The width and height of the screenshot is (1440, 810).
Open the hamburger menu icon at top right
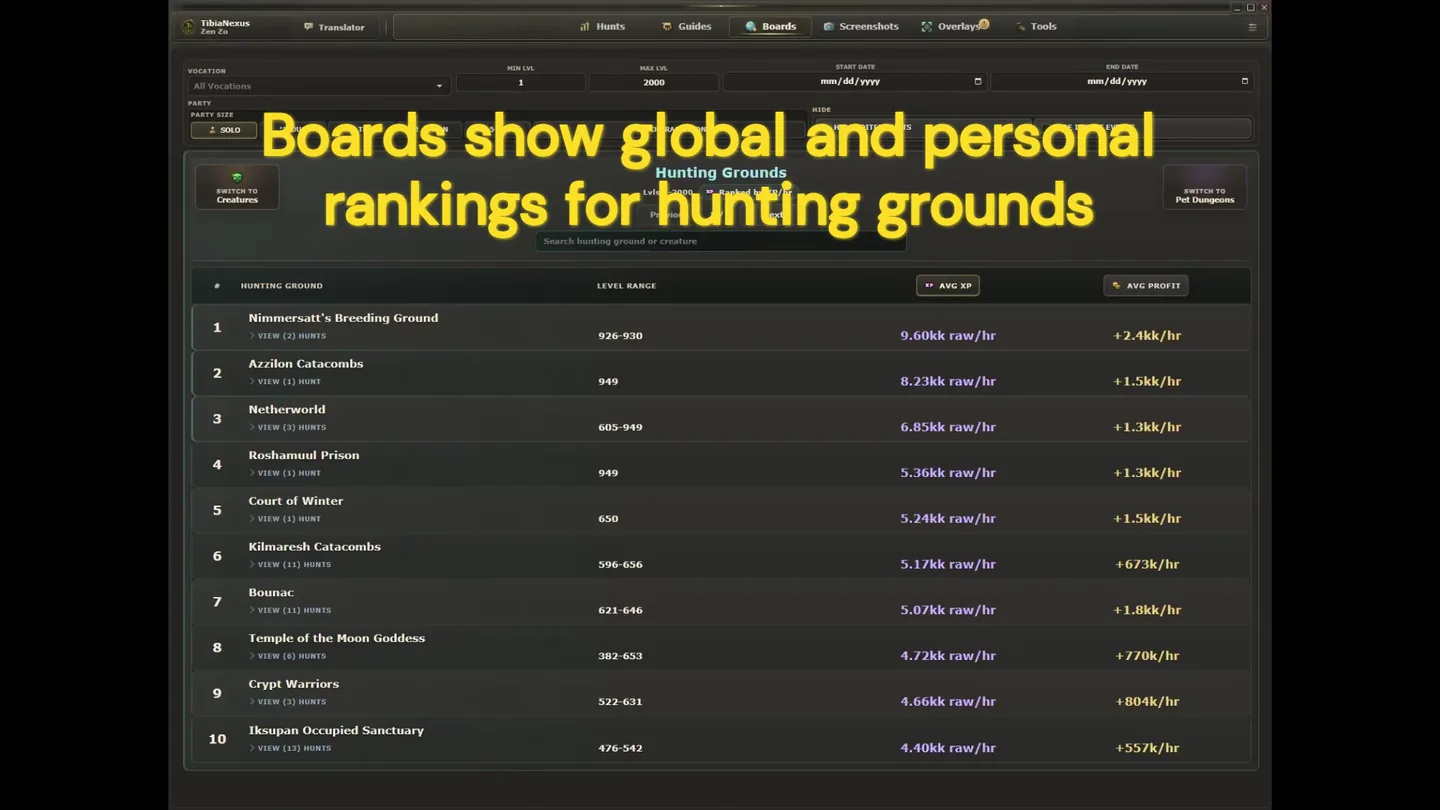pyautogui.click(x=1252, y=27)
